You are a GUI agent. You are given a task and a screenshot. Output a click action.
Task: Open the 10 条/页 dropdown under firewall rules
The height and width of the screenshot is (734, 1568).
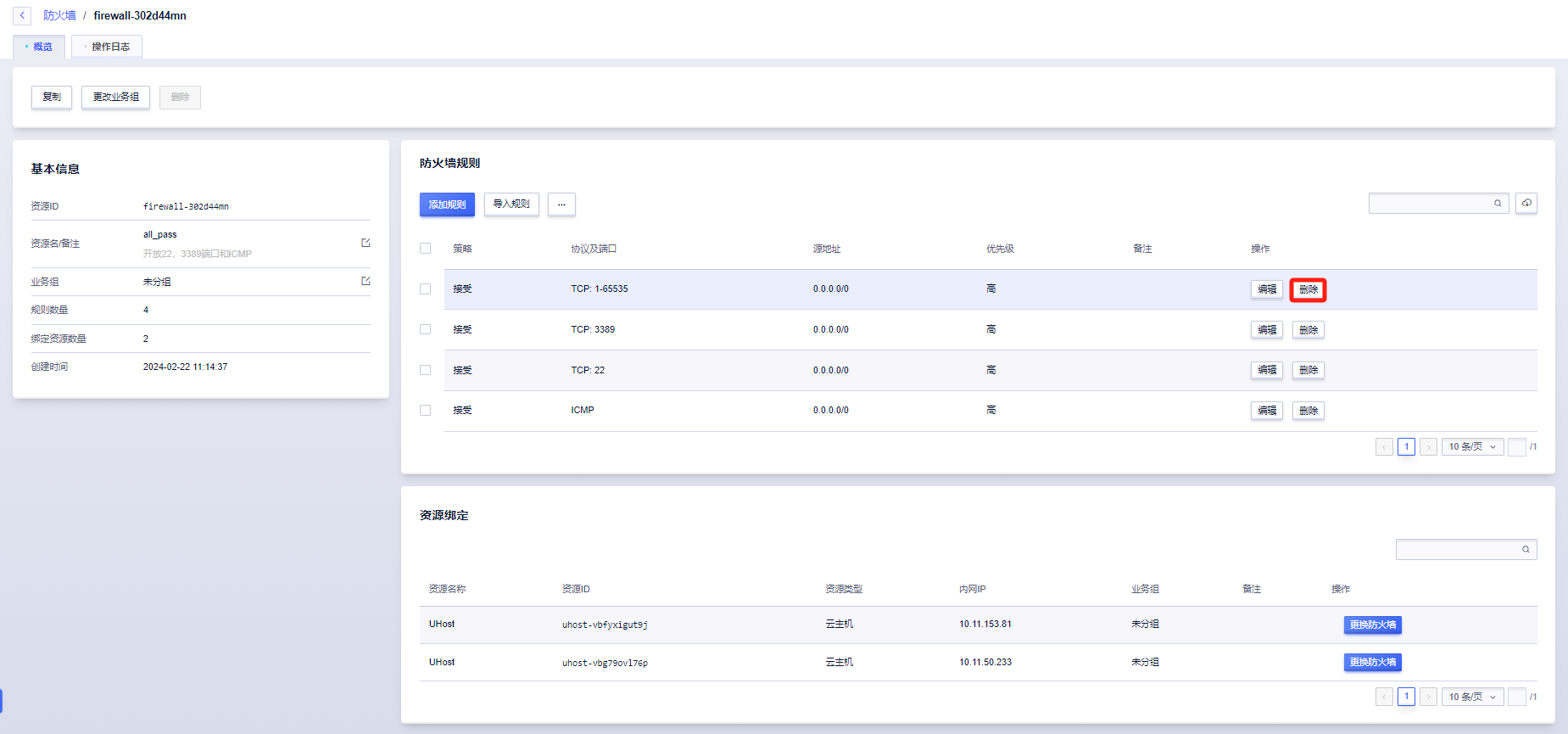[1472, 447]
